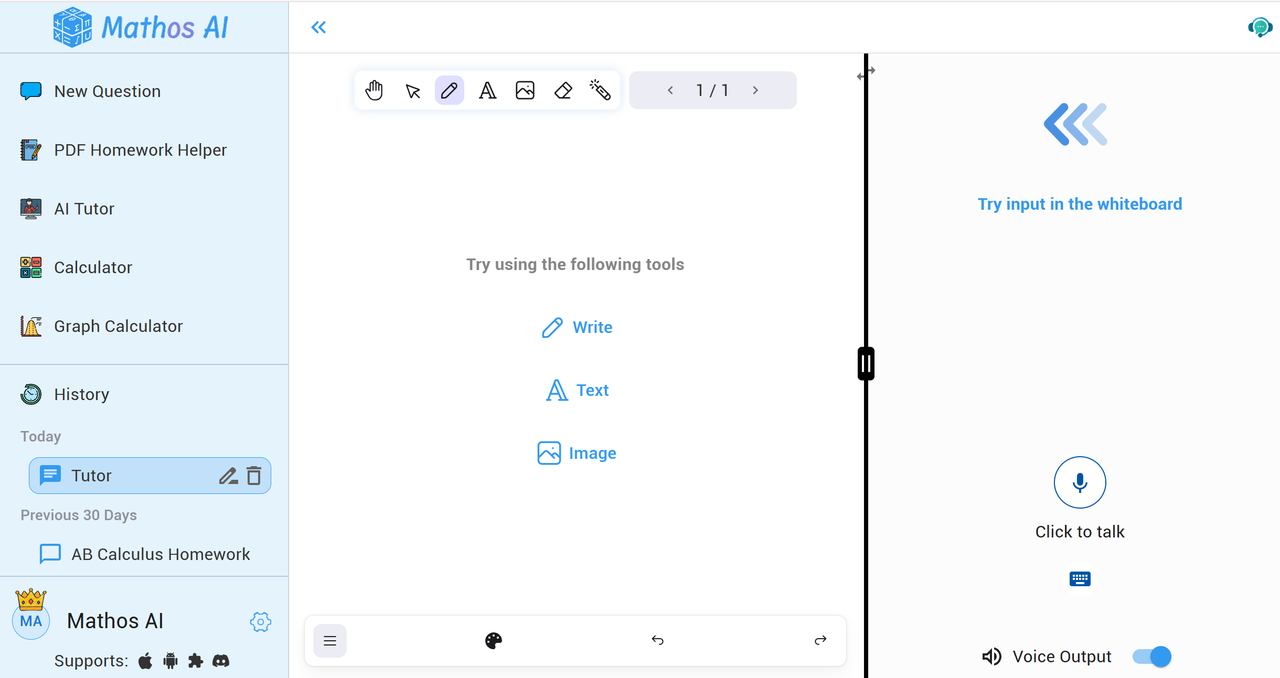Image resolution: width=1280 pixels, height=678 pixels.
Task: Start a New Question
Action: click(107, 91)
